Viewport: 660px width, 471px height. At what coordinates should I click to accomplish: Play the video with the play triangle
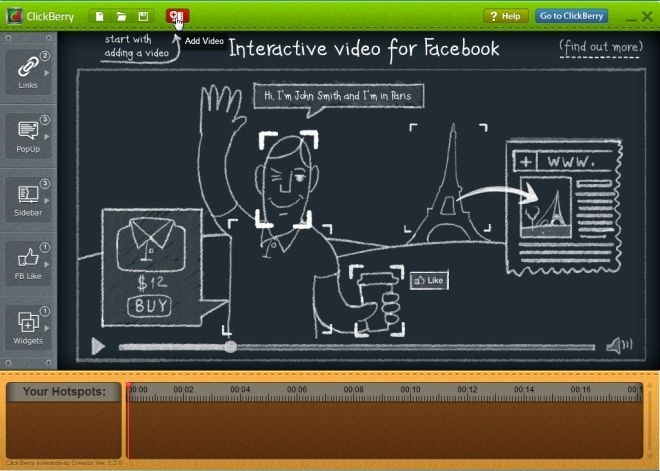98,346
